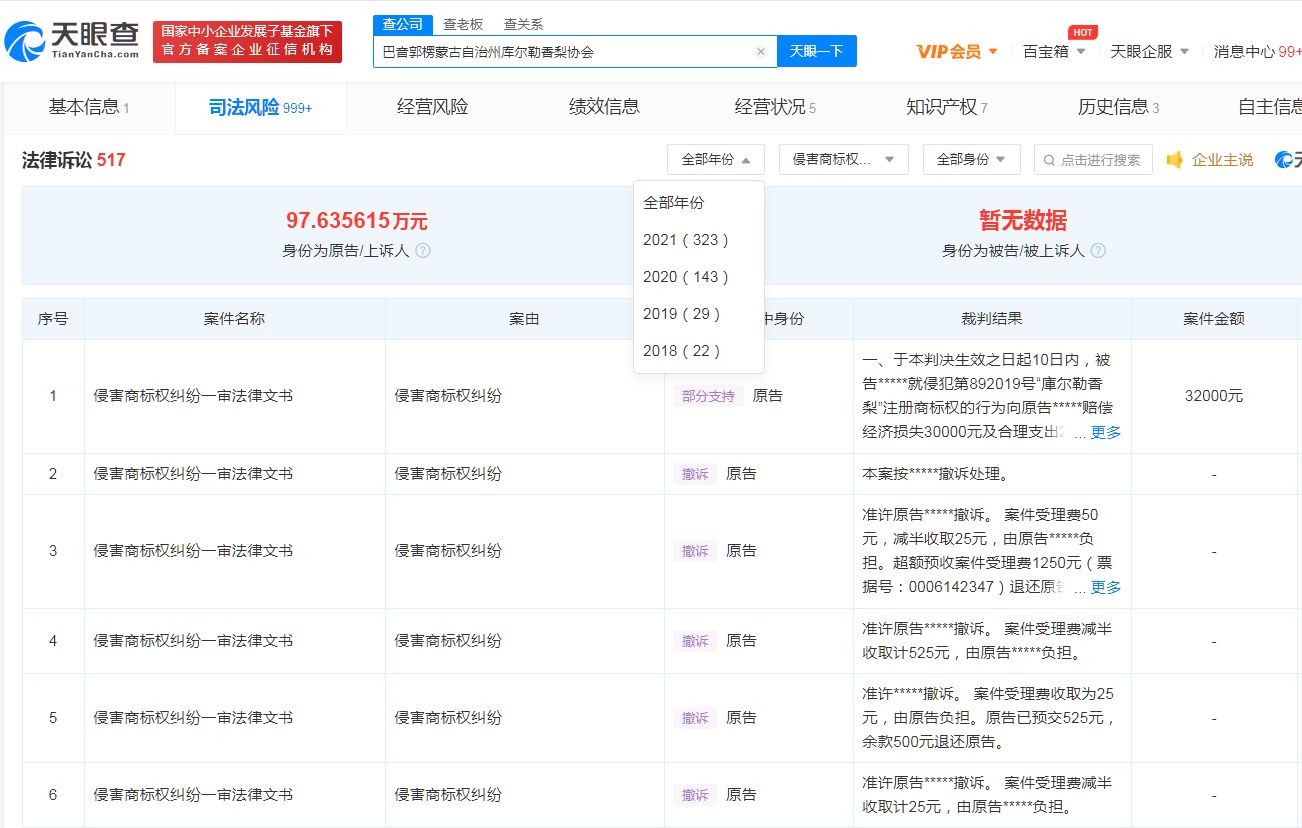Switch to 基本信息 tab
This screenshot has height=828, width=1302.
[x=88, y=107]
